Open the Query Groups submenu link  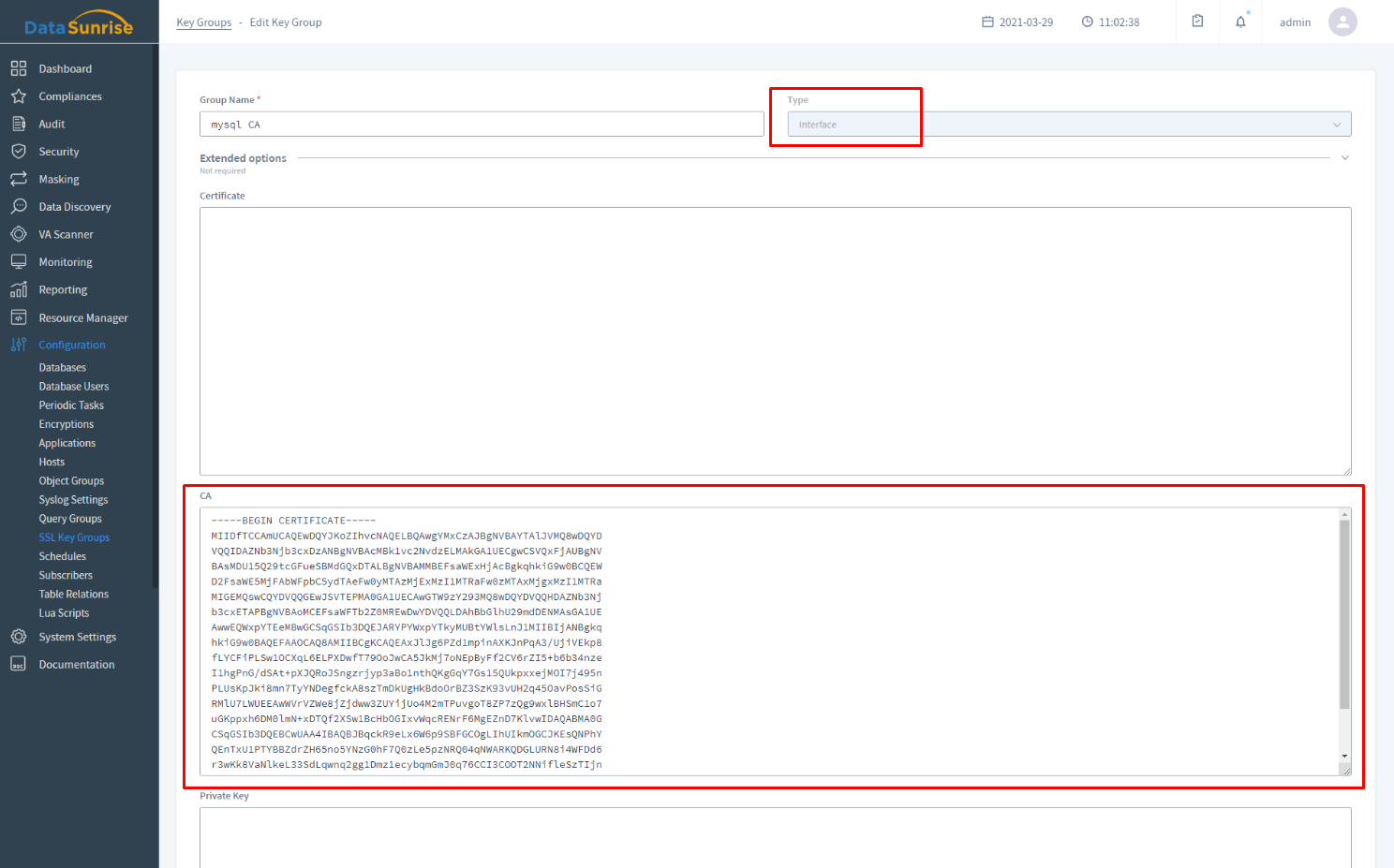click(70, 519)
